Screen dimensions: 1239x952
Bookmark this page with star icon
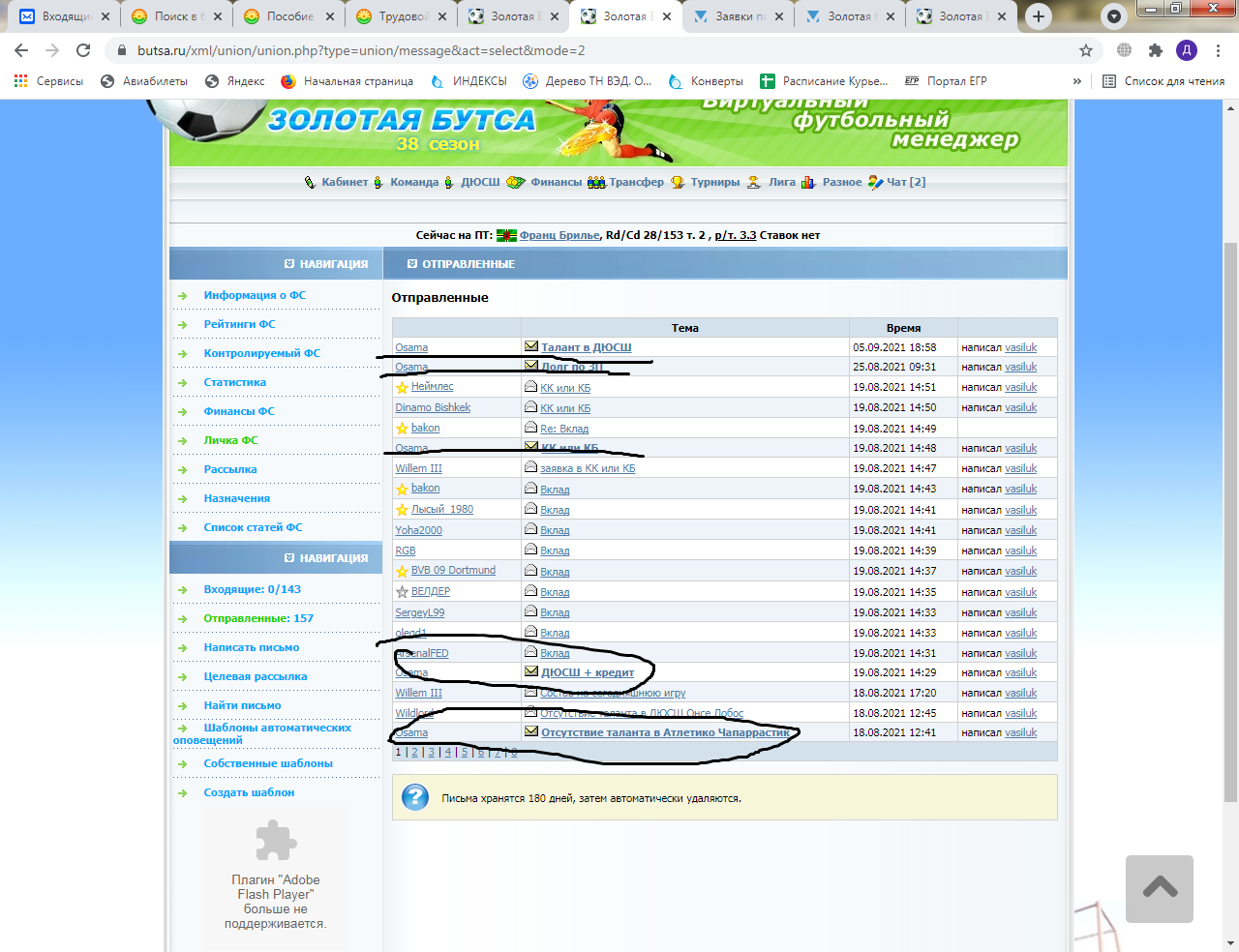(1086, 50)
